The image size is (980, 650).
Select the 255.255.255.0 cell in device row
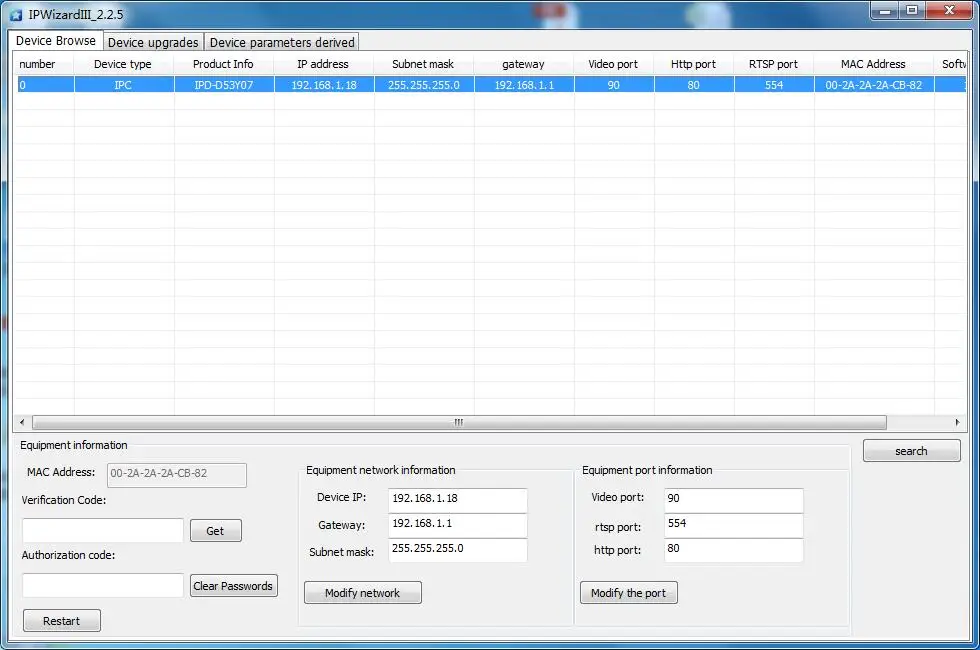[424, 84]
